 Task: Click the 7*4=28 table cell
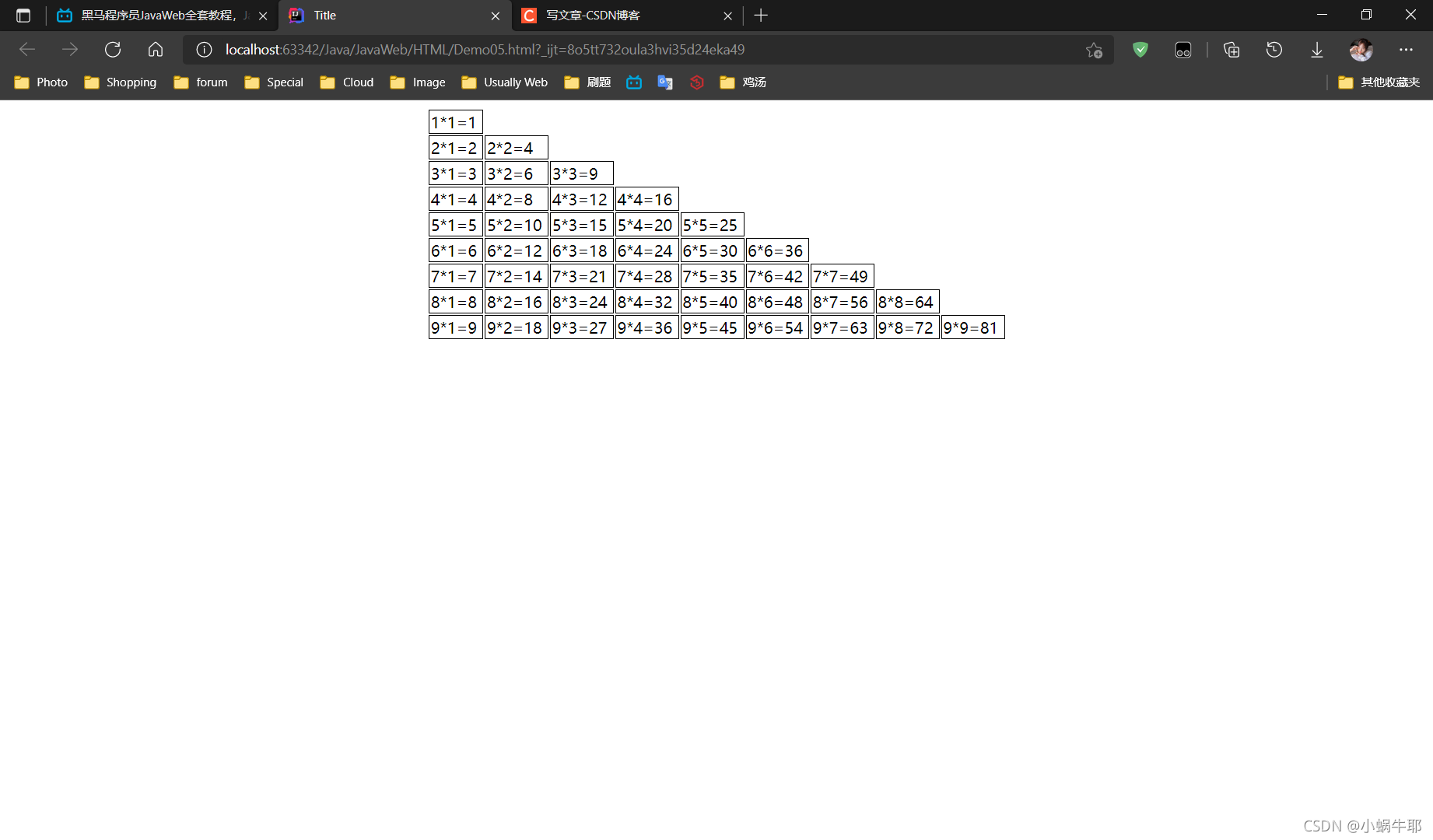(x=647, y=276)
